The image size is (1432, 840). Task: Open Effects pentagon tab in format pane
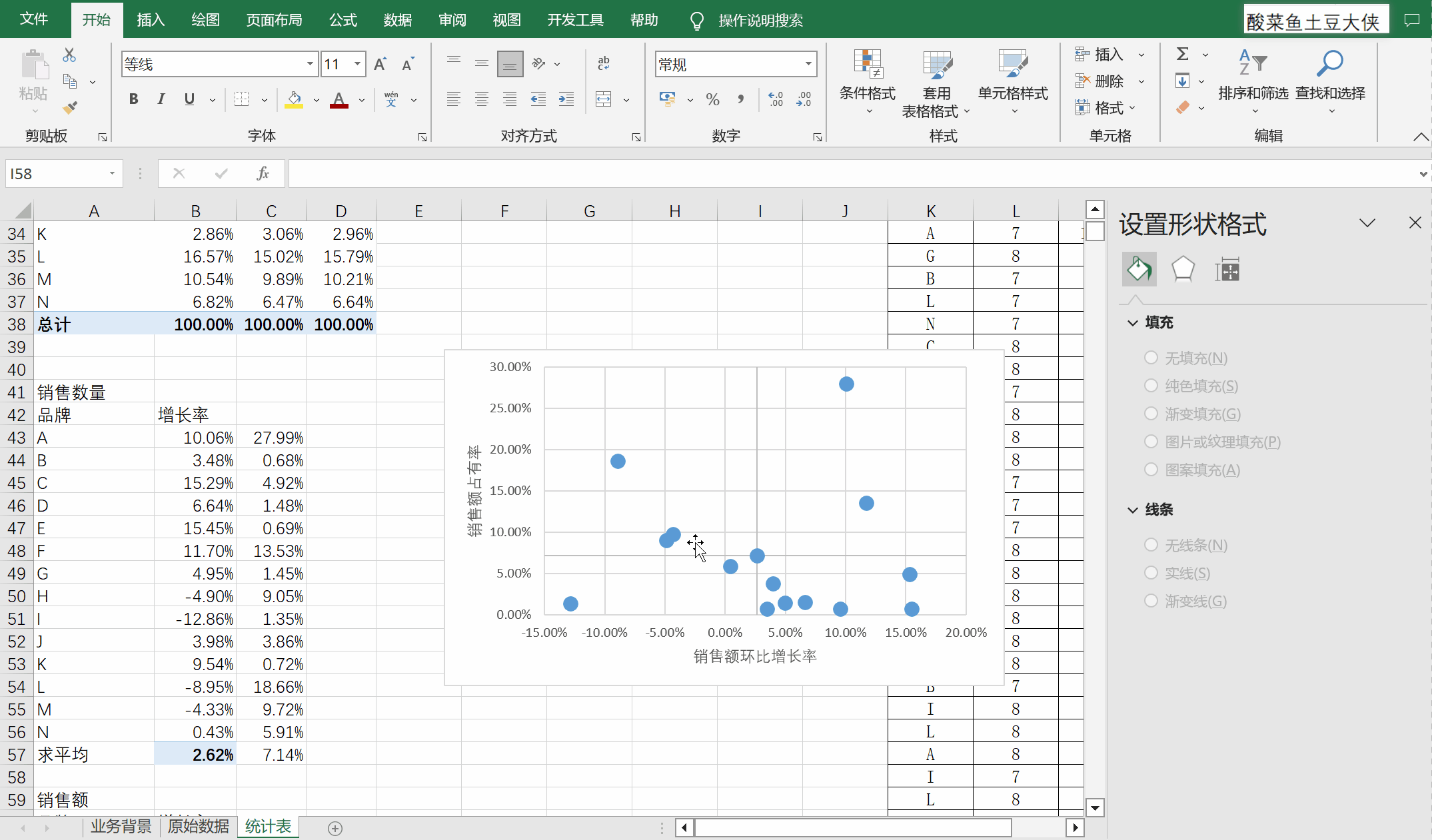pos(1183,270)
